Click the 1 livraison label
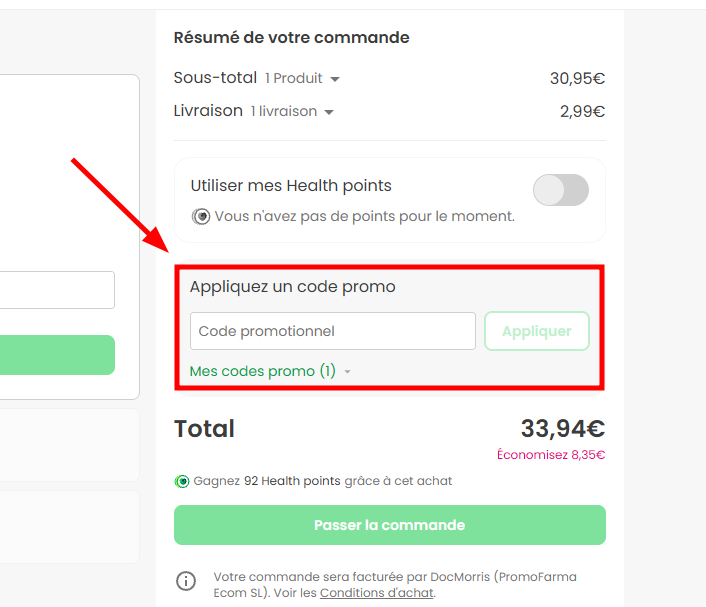 pos(283,111)
